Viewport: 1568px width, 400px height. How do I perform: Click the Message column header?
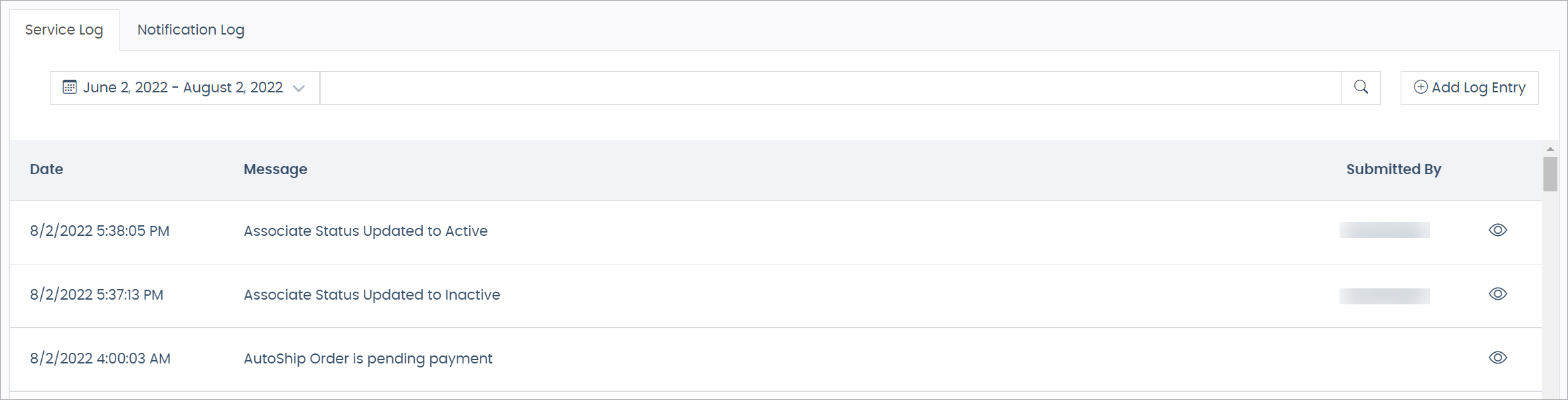tap(275, 169)
